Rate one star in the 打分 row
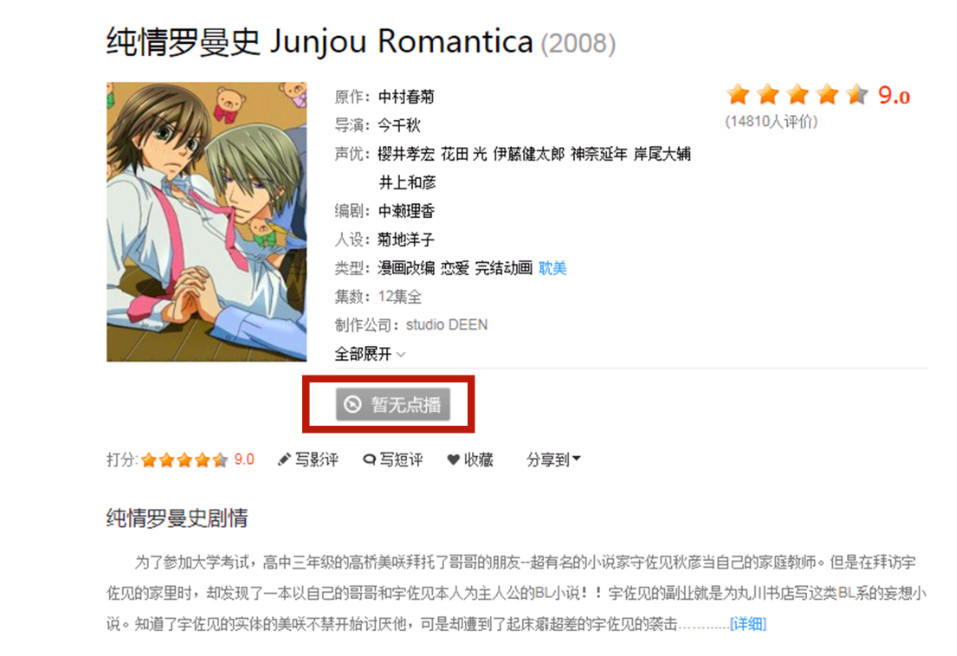This screenshot has height=656, width=957. 149,460
